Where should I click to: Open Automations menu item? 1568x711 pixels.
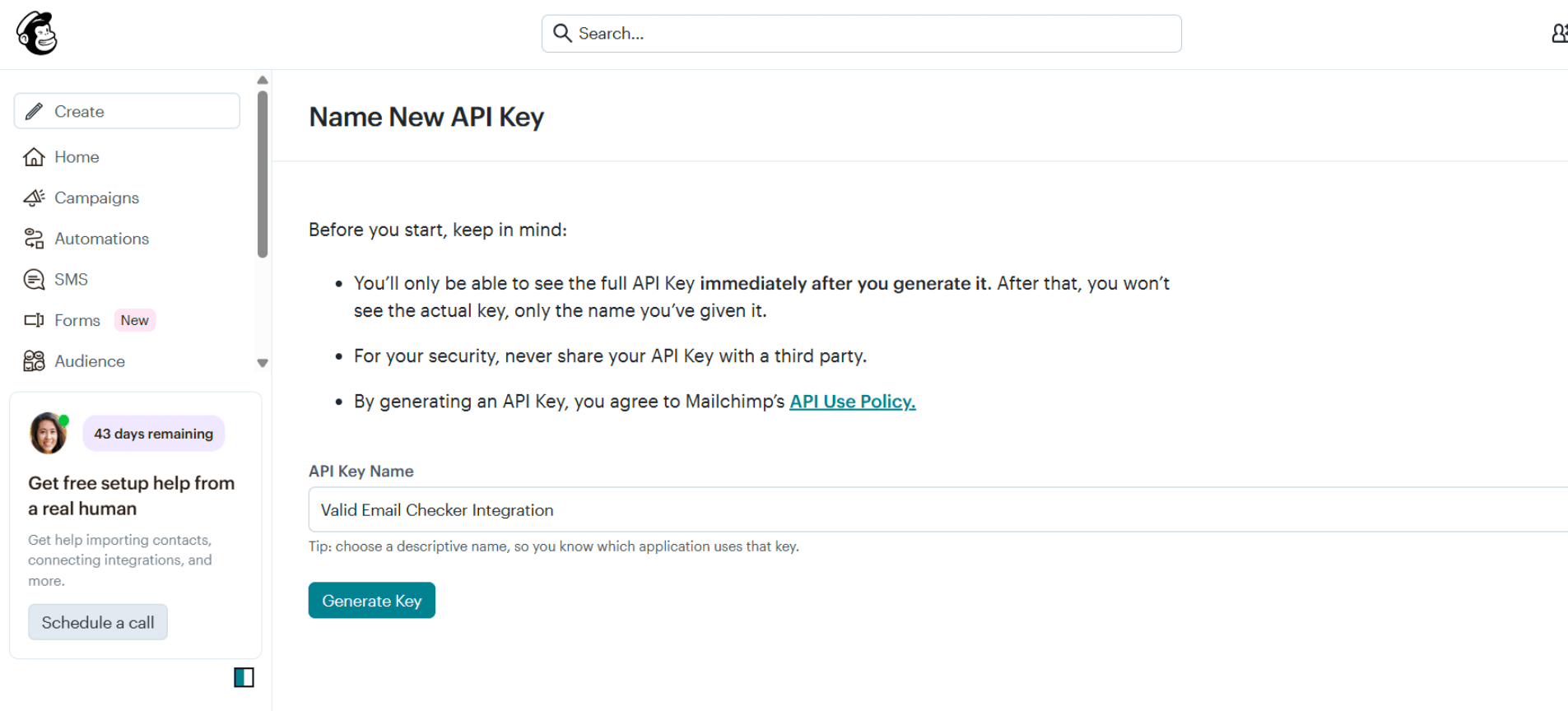coord(101,239)
